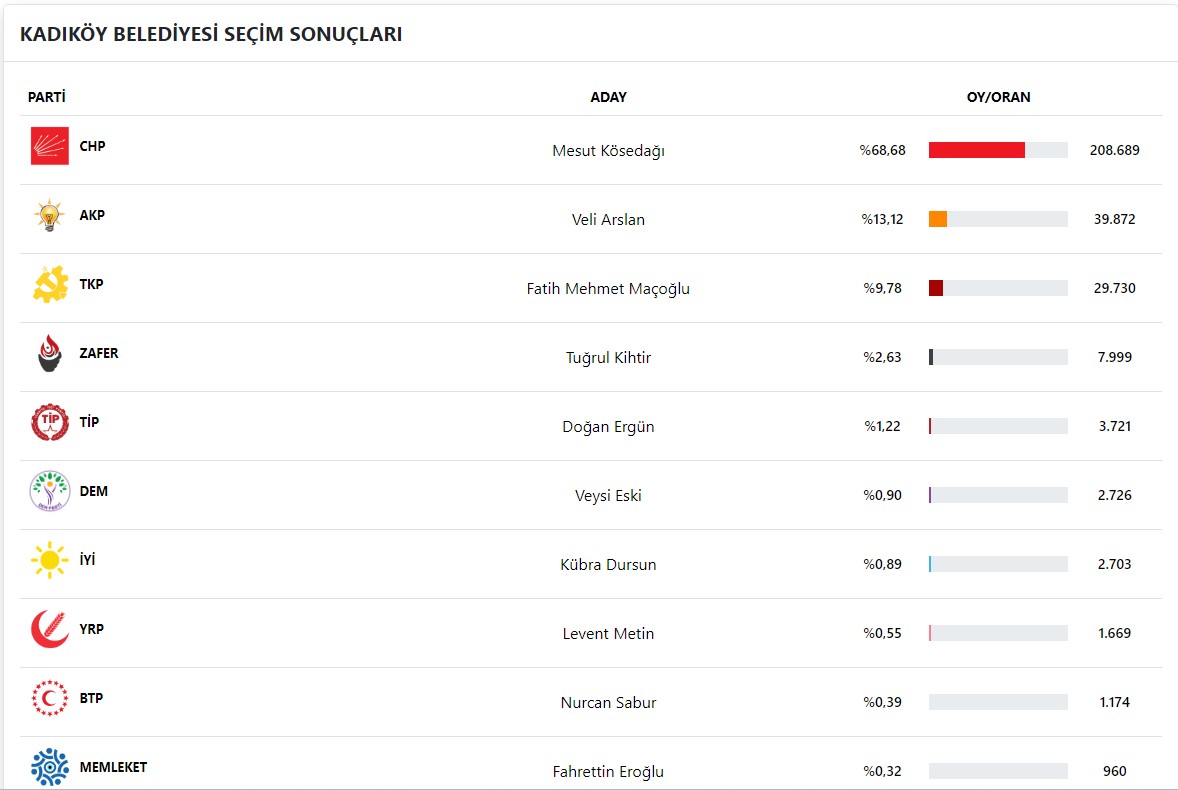Screen dimensions: 1178x790
Task: Click the %9,78 vote percentage
Action: click(883, 288)
